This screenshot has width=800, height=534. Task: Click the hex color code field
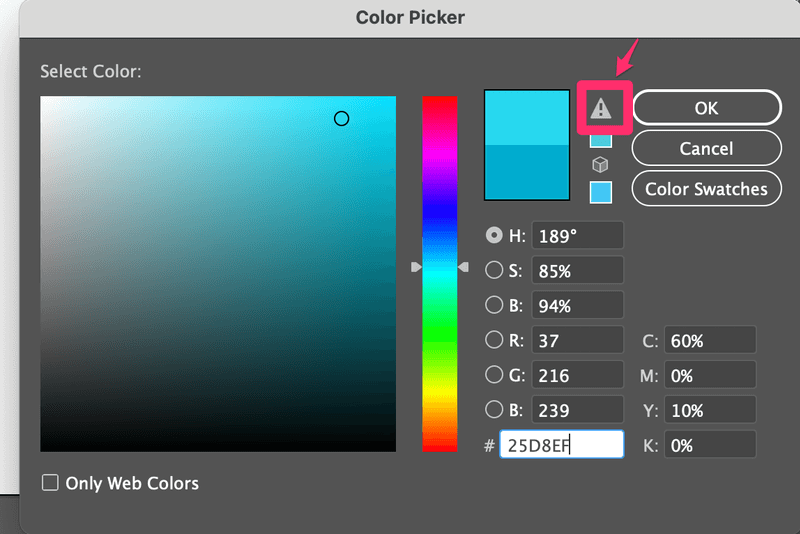point(562,445)
